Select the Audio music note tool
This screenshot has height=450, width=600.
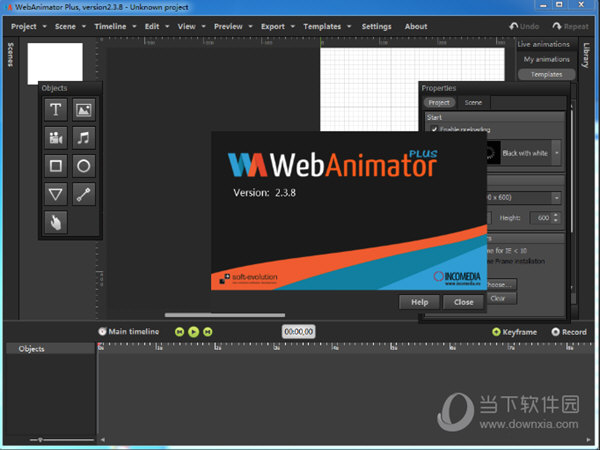coord(84,138)
